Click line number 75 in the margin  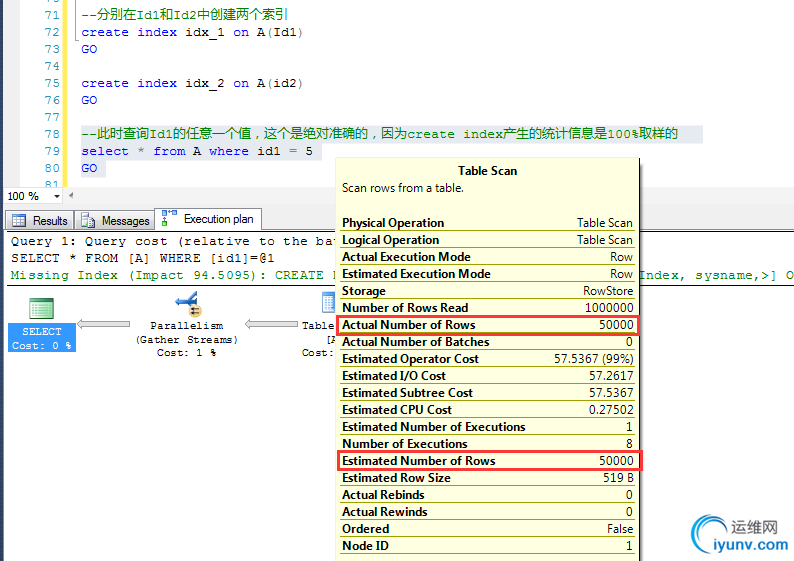pyautogui.click(x=52, y=83)
